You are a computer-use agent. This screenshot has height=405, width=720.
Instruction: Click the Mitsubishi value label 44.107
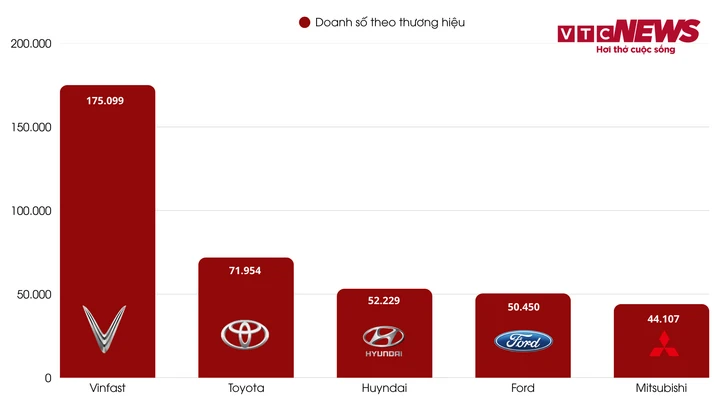coord(661,319)
